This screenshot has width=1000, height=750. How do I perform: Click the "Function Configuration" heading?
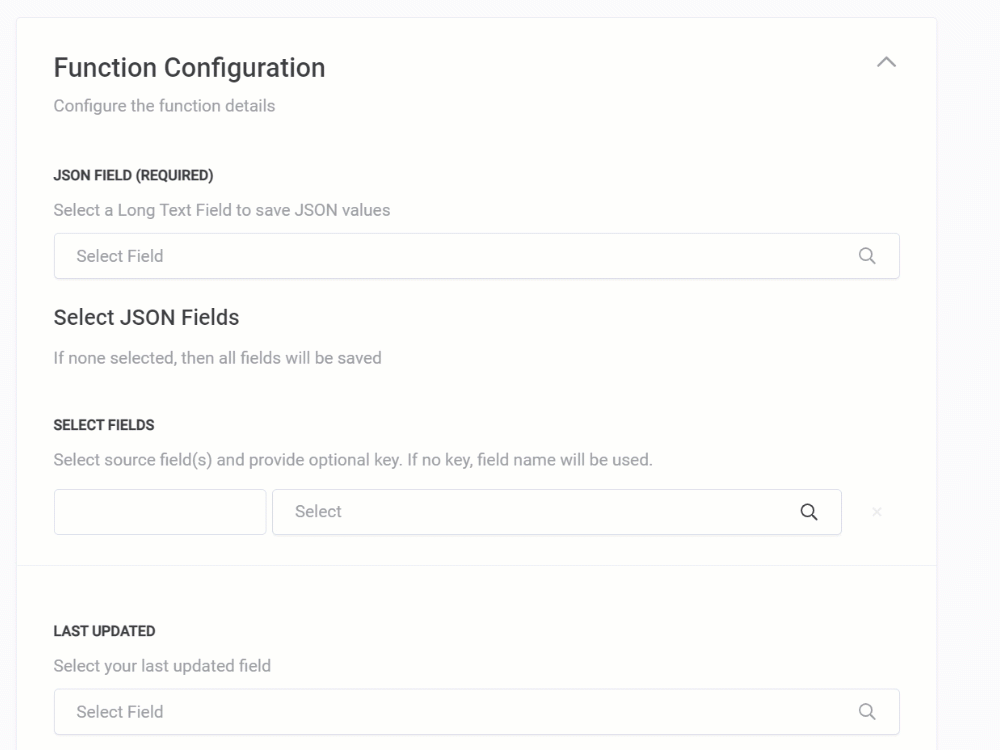pyautogui.click(x=189, y=68)
